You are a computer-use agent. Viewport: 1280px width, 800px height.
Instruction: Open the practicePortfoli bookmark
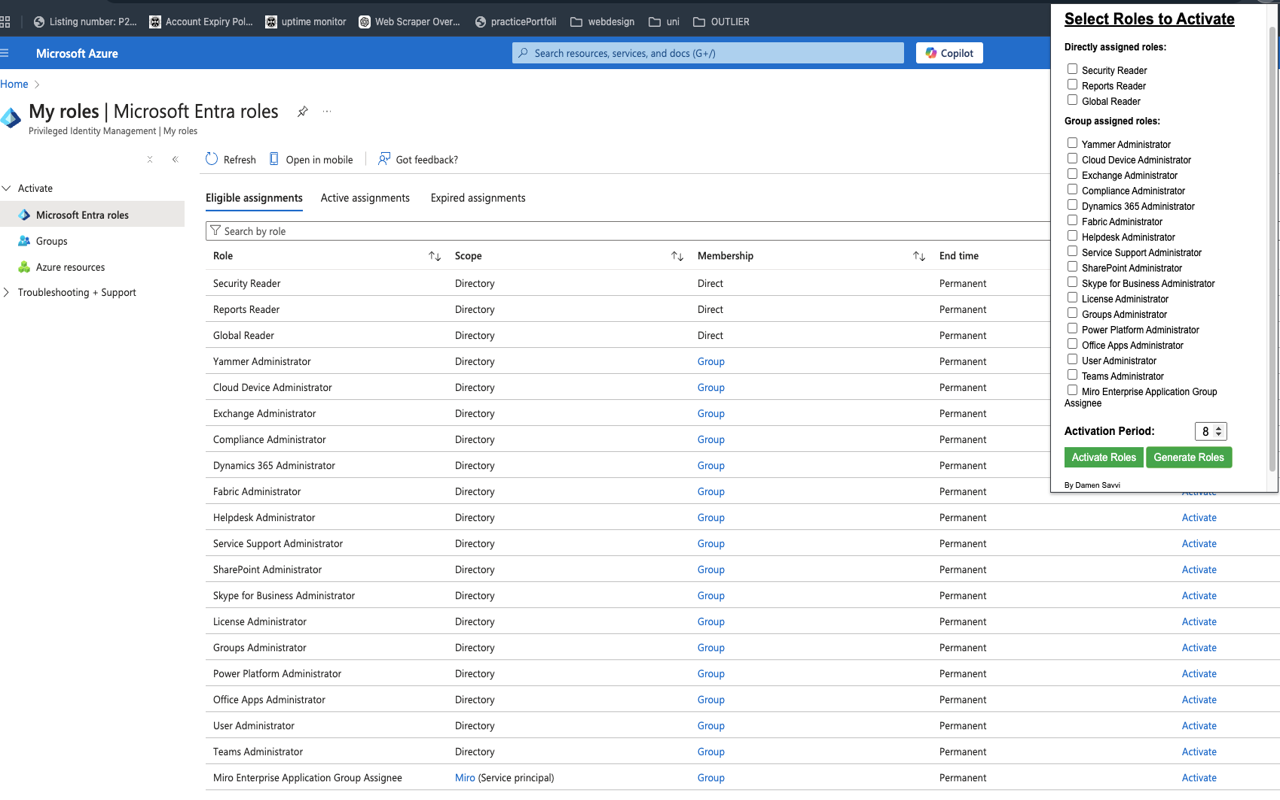click(515, 21)
